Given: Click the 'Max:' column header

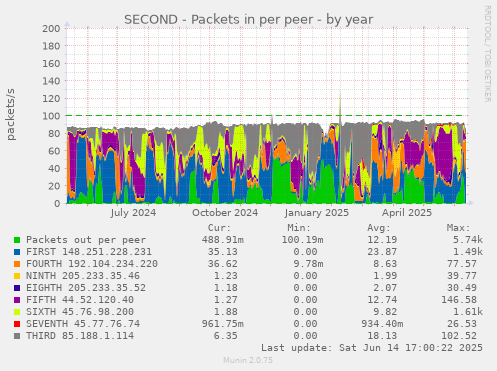Looking at the screenshot, I should pos(458,228).
